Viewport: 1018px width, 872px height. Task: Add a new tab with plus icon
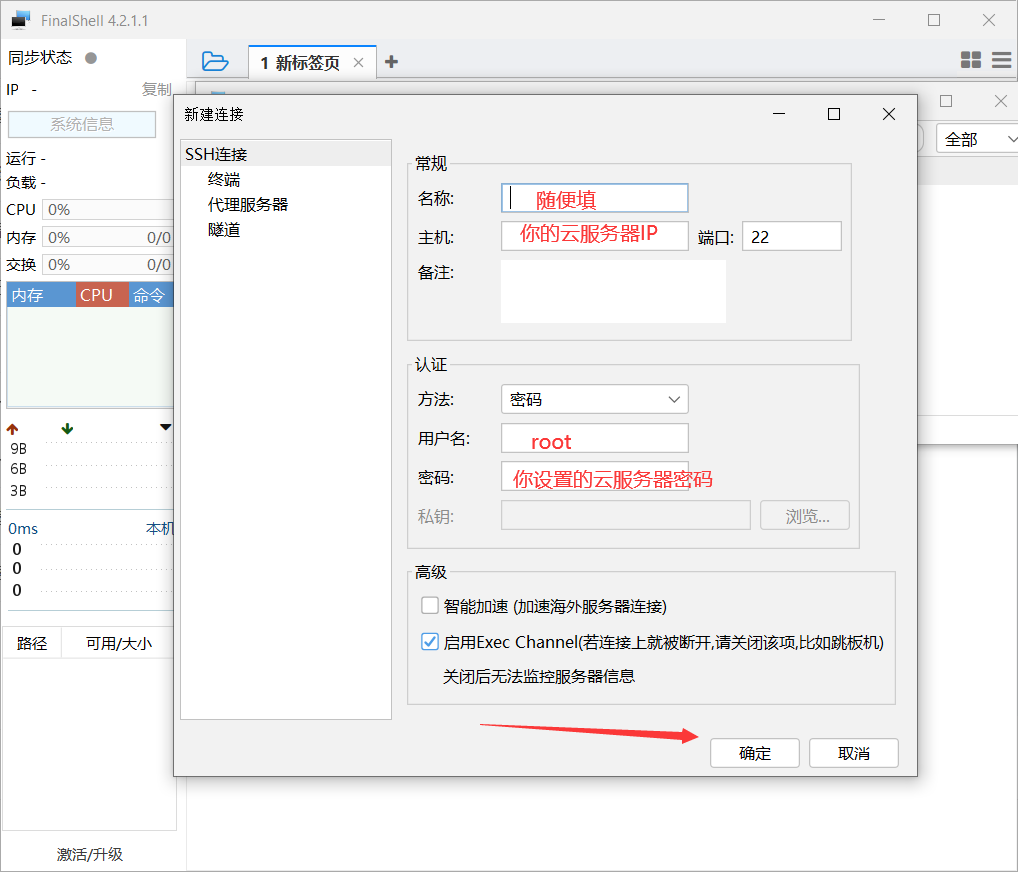[x=391, y=62]
